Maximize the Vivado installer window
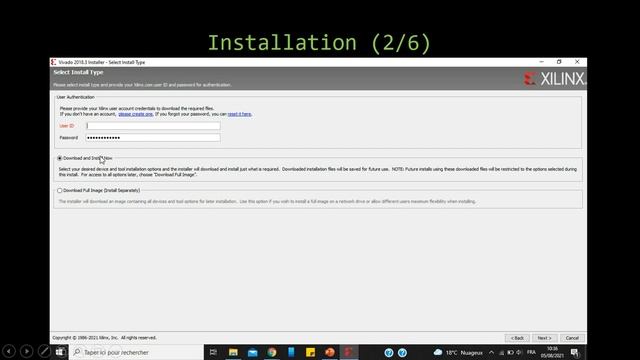 click(x=559, y=62)
